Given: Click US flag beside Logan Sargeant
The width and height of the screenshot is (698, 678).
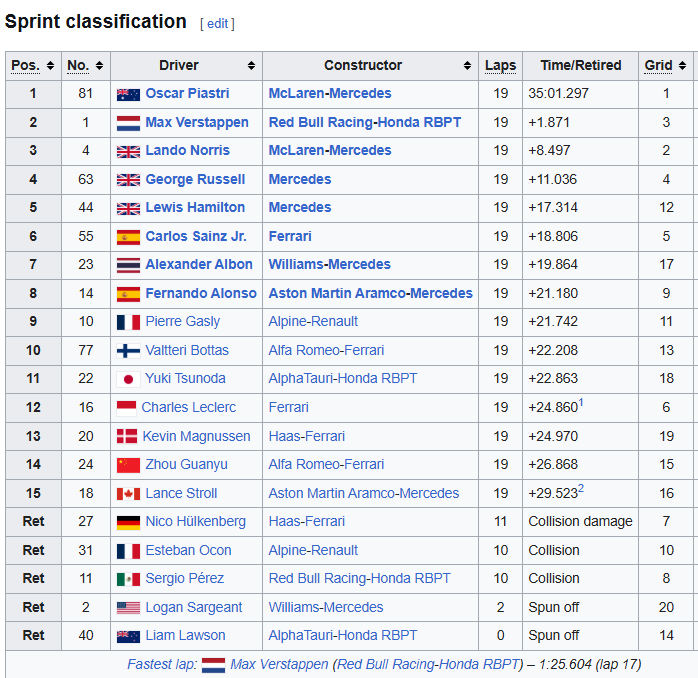Looking at the screenshot, I should (128, 608).
